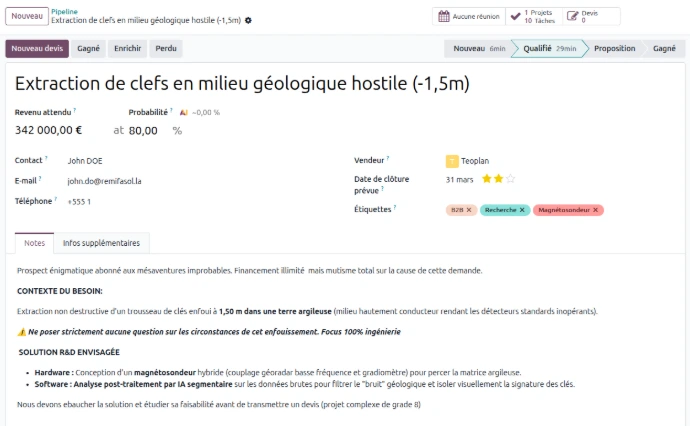The width and height of the screenshot is (690, 426).
Task: Move the opportunity to Proposition stage
Action: click(614, 48)
